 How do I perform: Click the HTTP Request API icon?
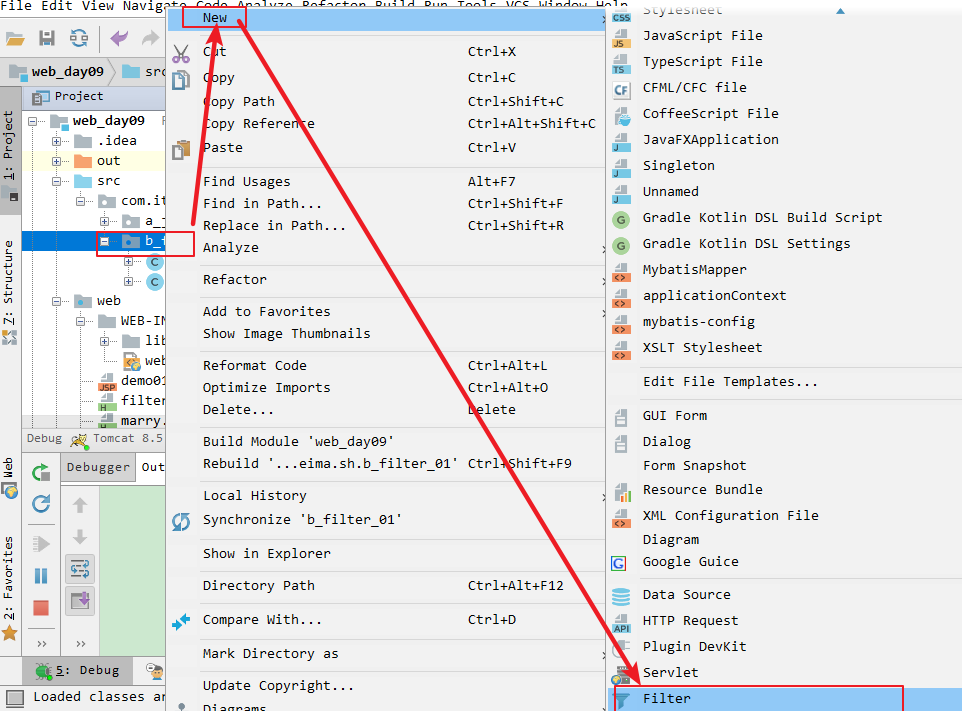621,623
